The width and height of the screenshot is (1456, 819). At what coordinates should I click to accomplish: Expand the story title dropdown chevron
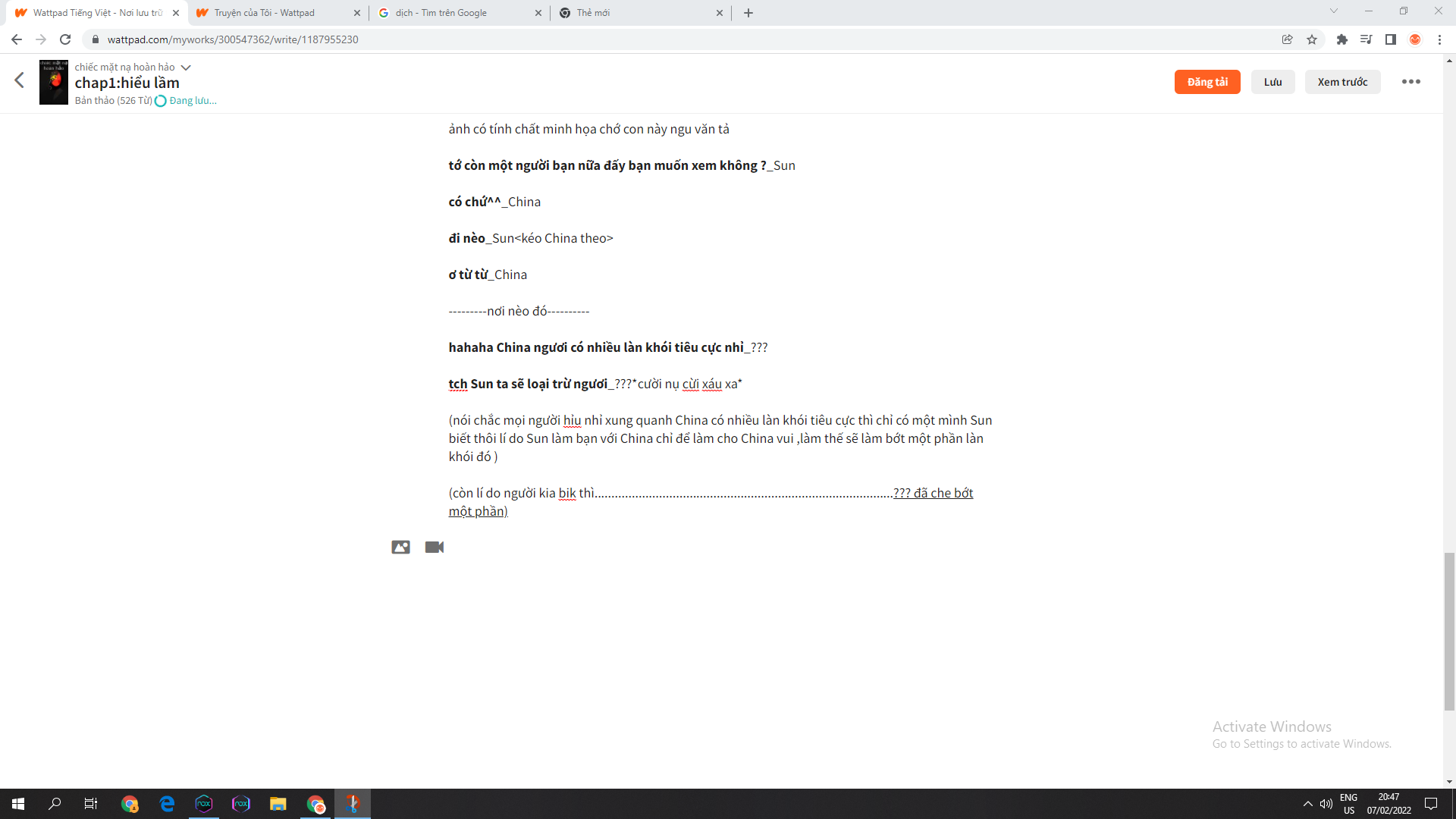(x=186, y=67)
